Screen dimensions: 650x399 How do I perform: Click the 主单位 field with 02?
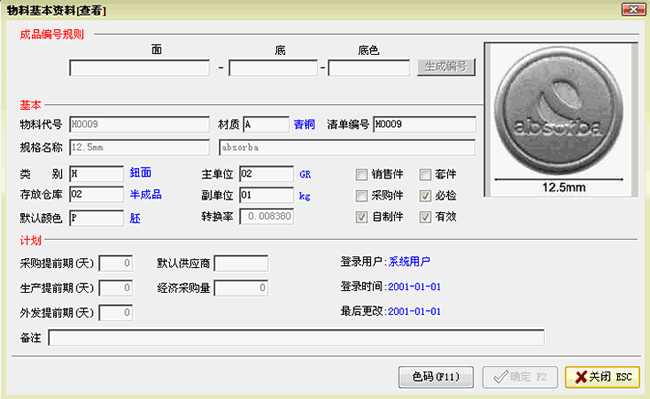tap(267, 174)
